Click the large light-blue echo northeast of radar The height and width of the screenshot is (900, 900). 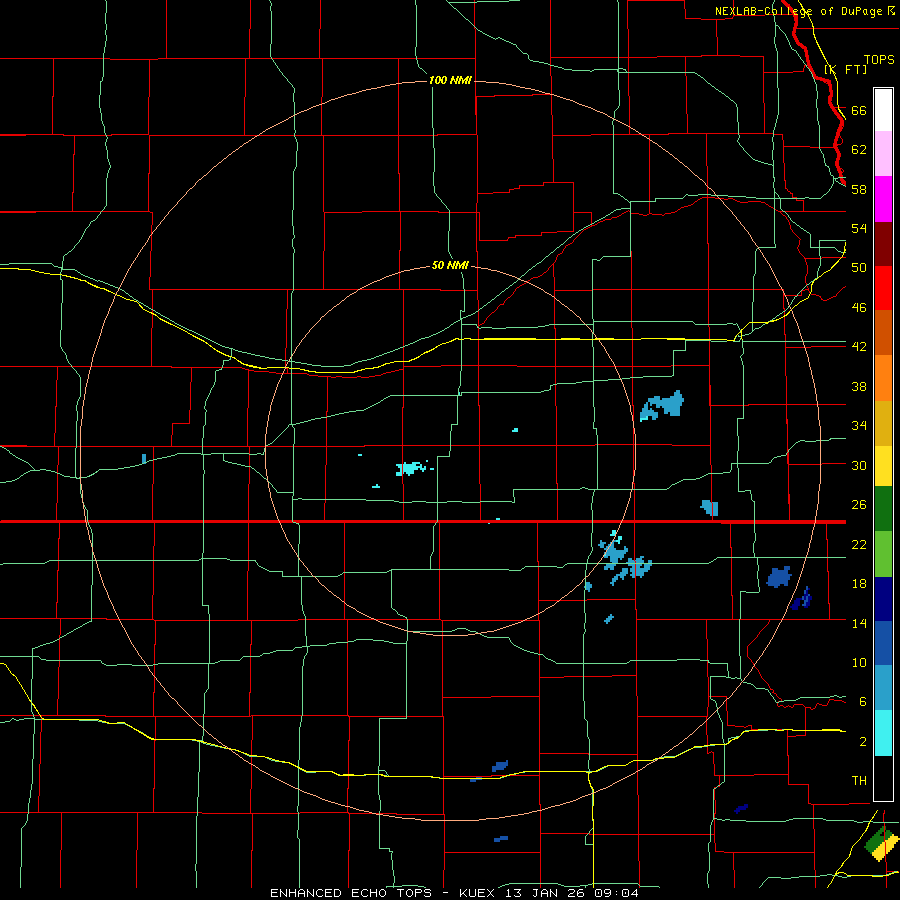pos(662,405)
